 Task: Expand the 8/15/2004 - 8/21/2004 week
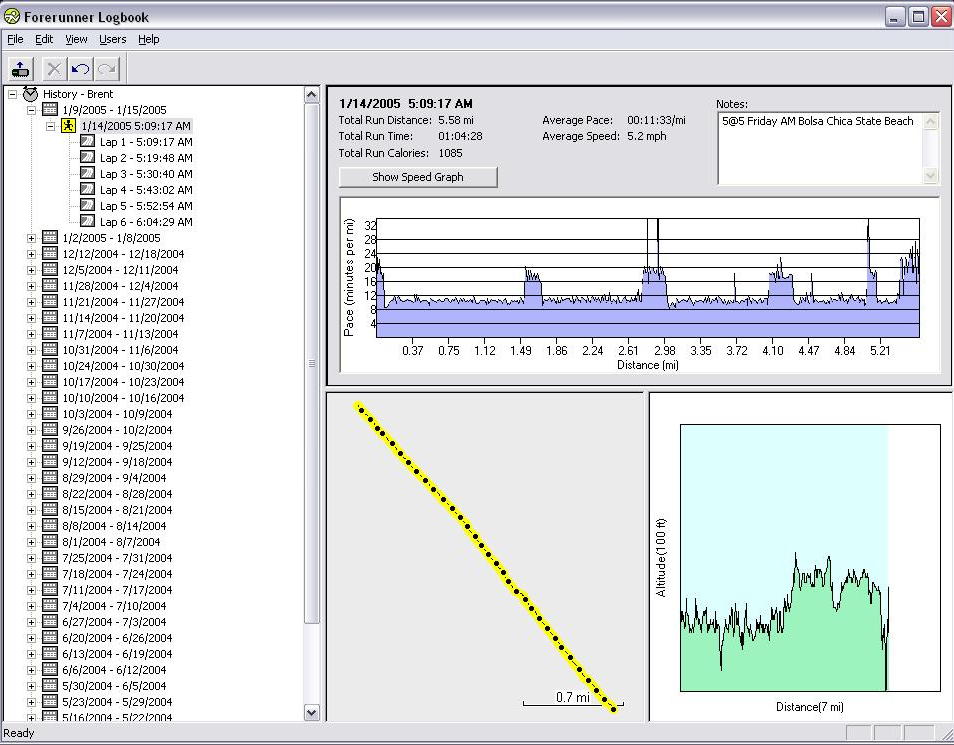tap(32, 510)
